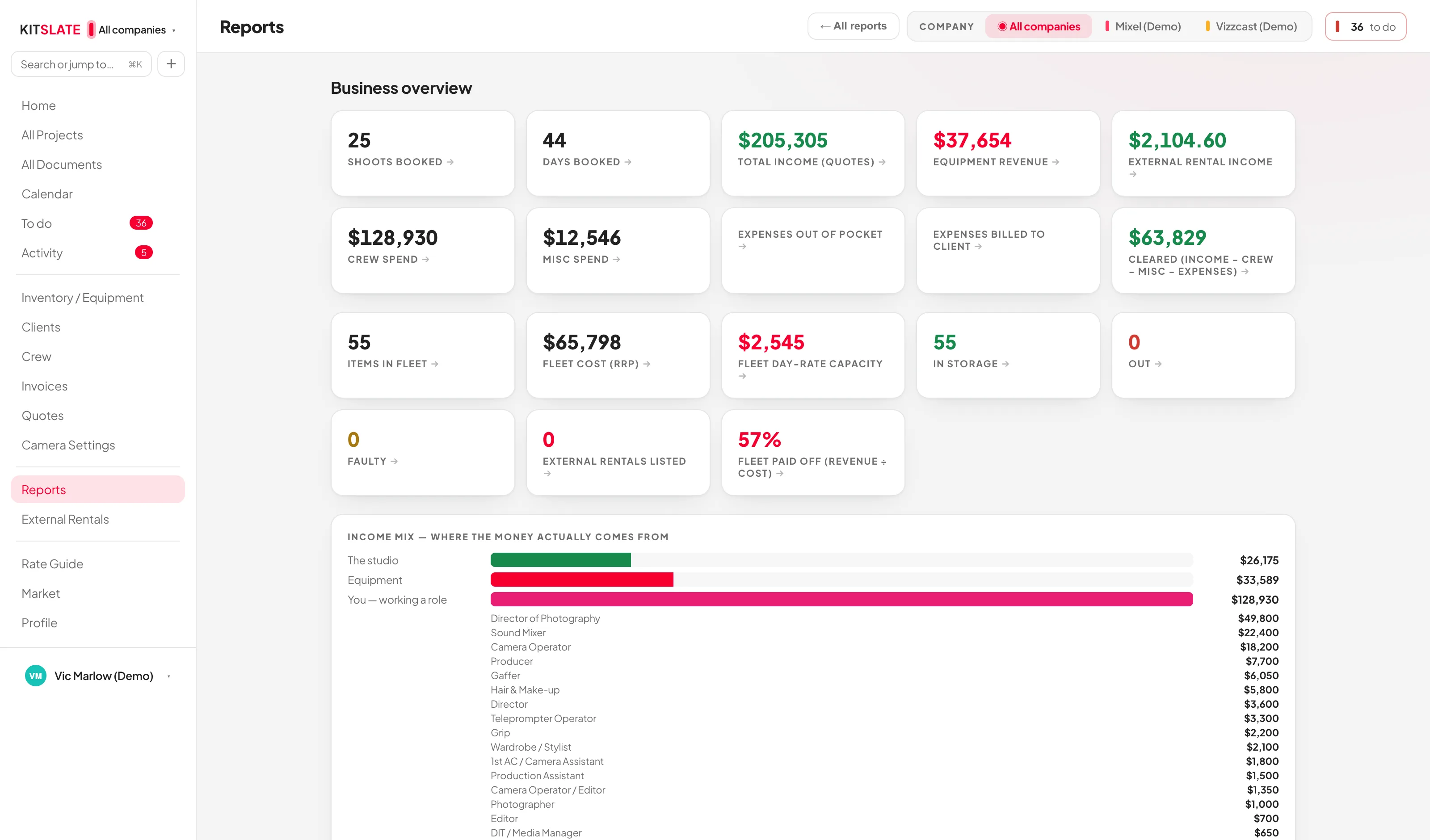Filter reports by Vizzcast (Demo)
This screenshot has width=1430, height=840.
pyautogui.click(x=1251, y=27)
